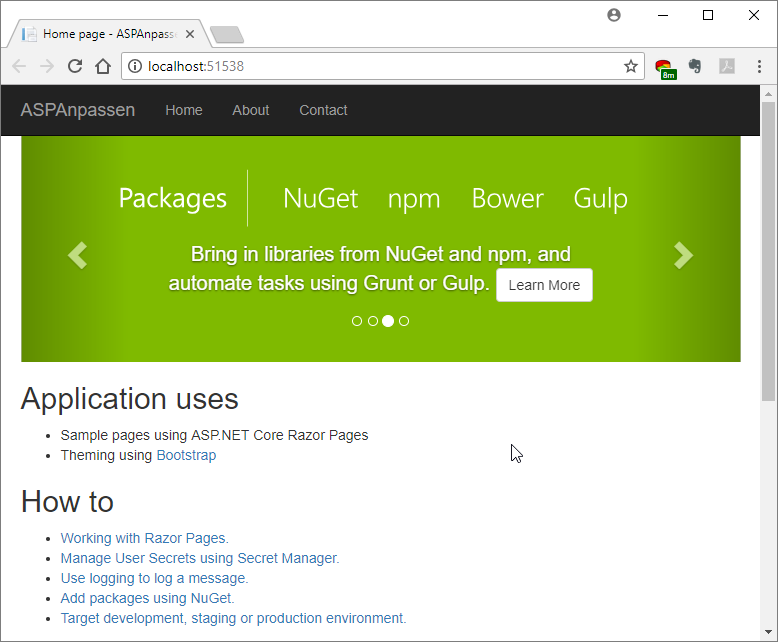
Task: Click the page vertical scrollbar thumb
Action: (x=768, y=250)
